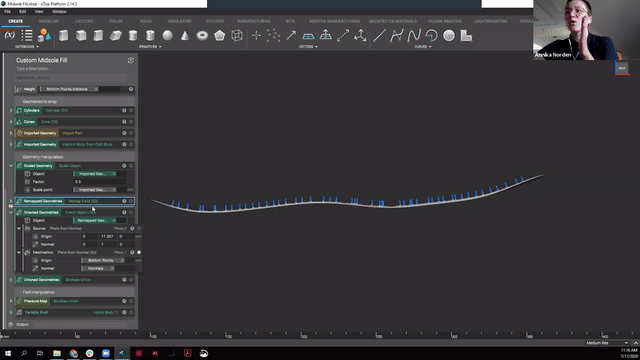Select the circle curve tool
The width and height of the screenshot is (640, 360).
(449, 36)
